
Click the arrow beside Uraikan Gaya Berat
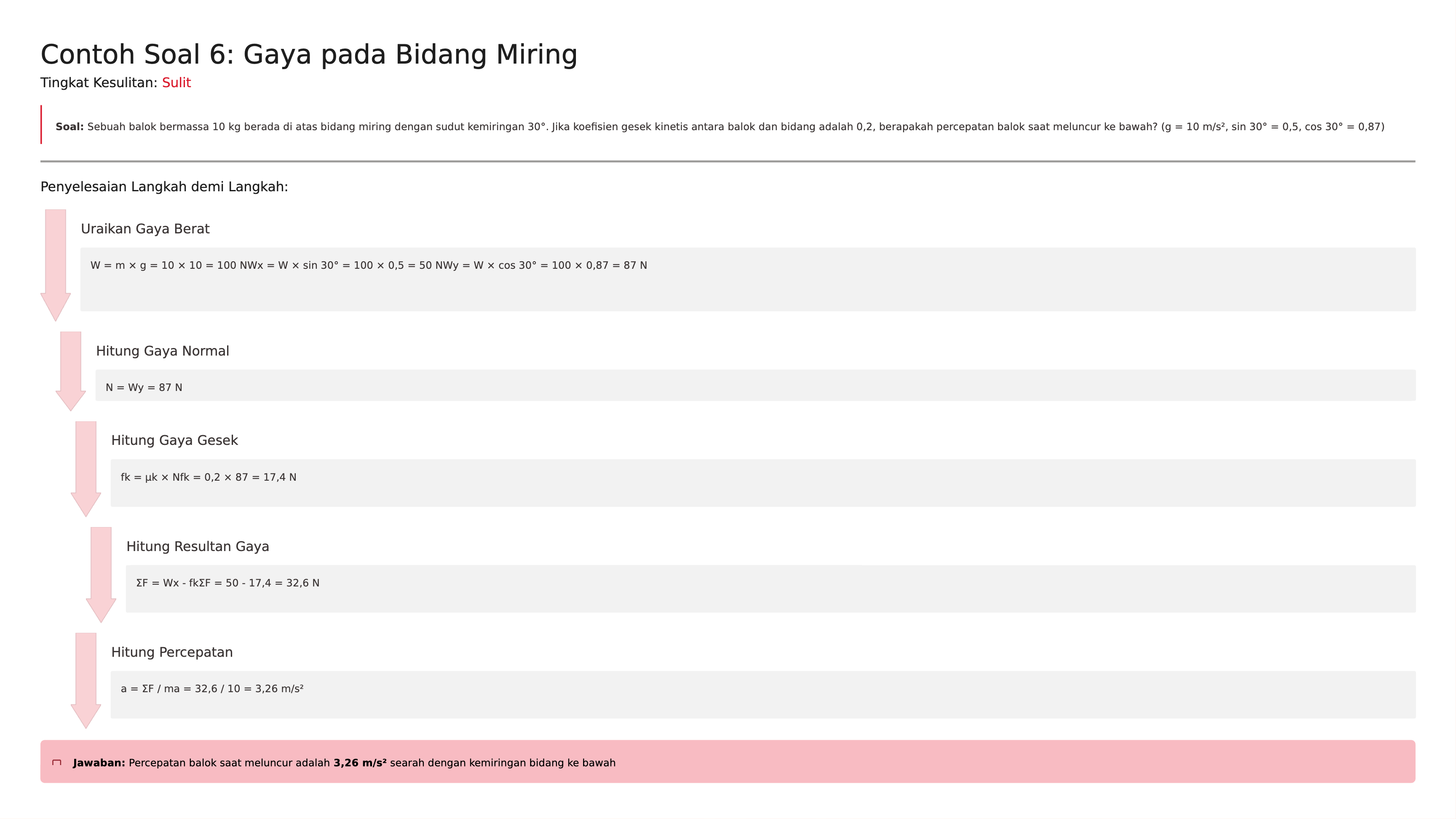point(55,265)
